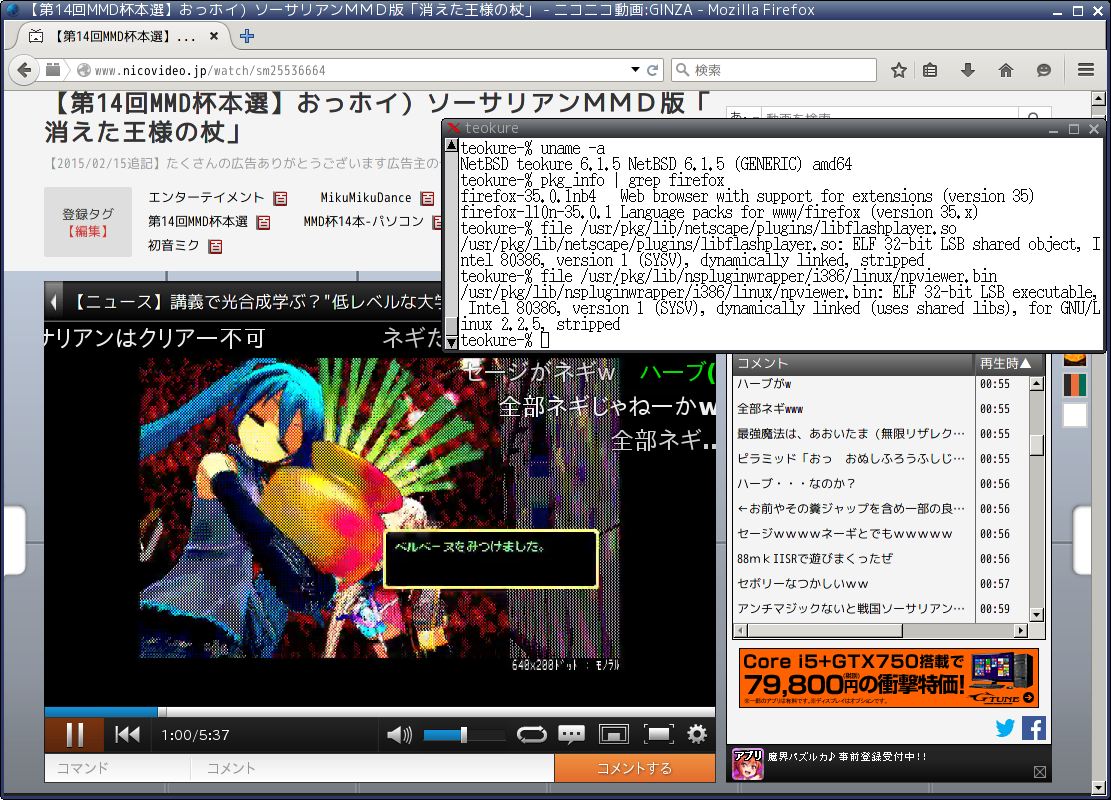Click the teokure terminal title bar
The height and width of the screenshot is (800, 1111).
751,128
